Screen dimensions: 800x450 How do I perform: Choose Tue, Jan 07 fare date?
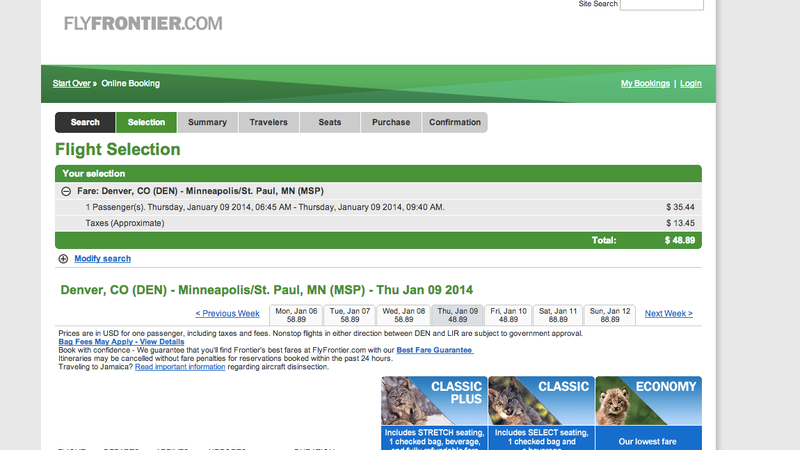349,315
